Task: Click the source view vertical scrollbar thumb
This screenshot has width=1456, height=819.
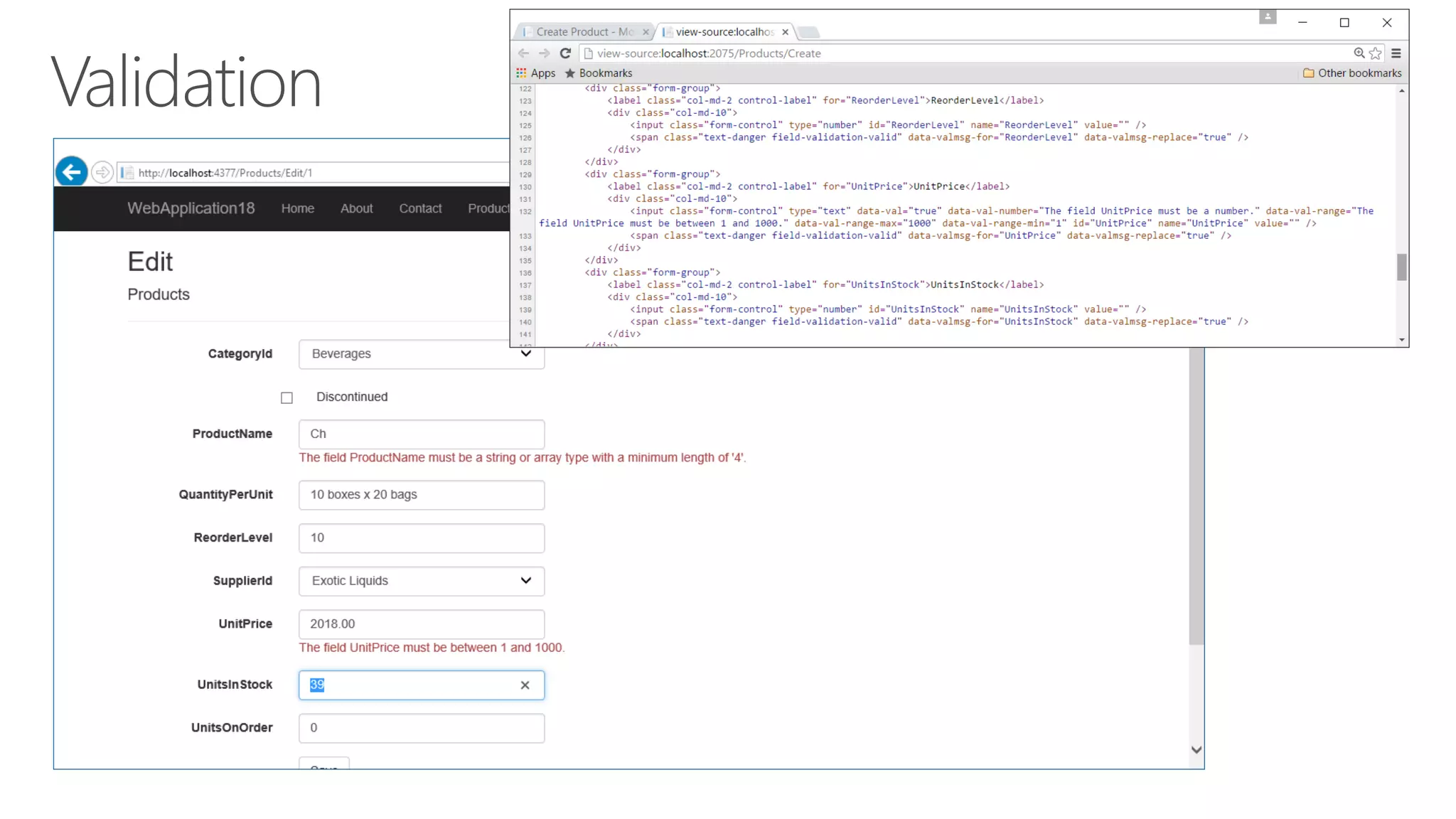Action: 1401,267
